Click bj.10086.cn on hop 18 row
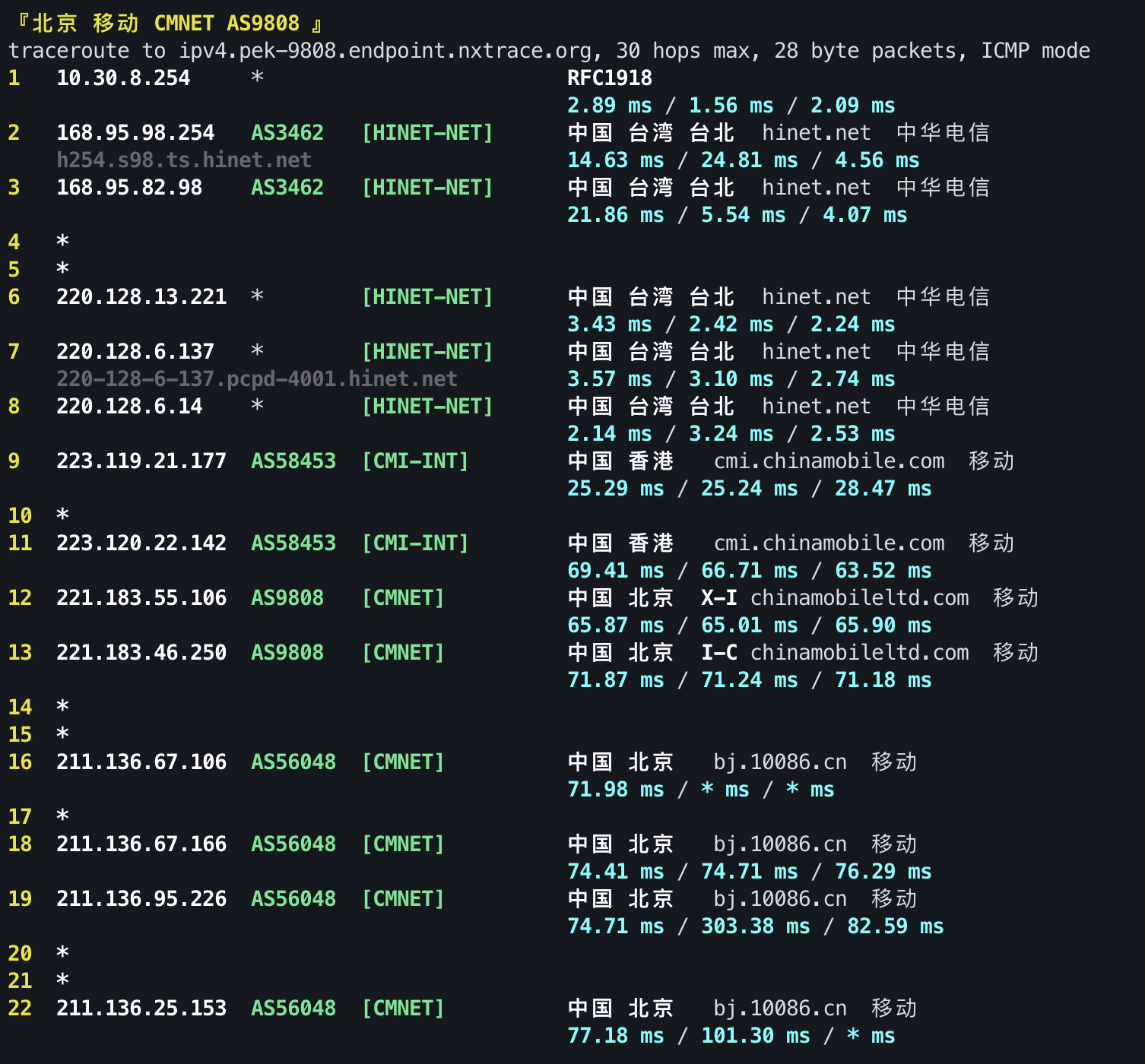This screenshot has width=1145, height=1064. 780,844
